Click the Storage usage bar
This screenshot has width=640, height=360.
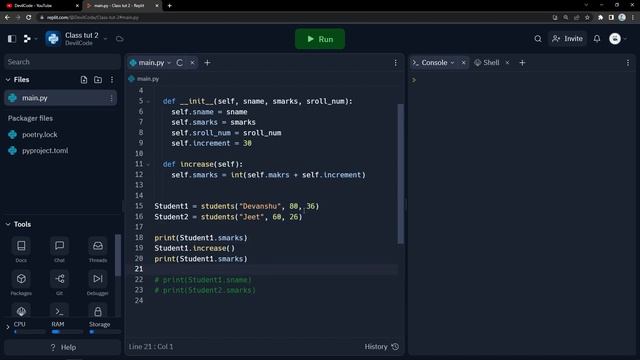coord(104,332)
